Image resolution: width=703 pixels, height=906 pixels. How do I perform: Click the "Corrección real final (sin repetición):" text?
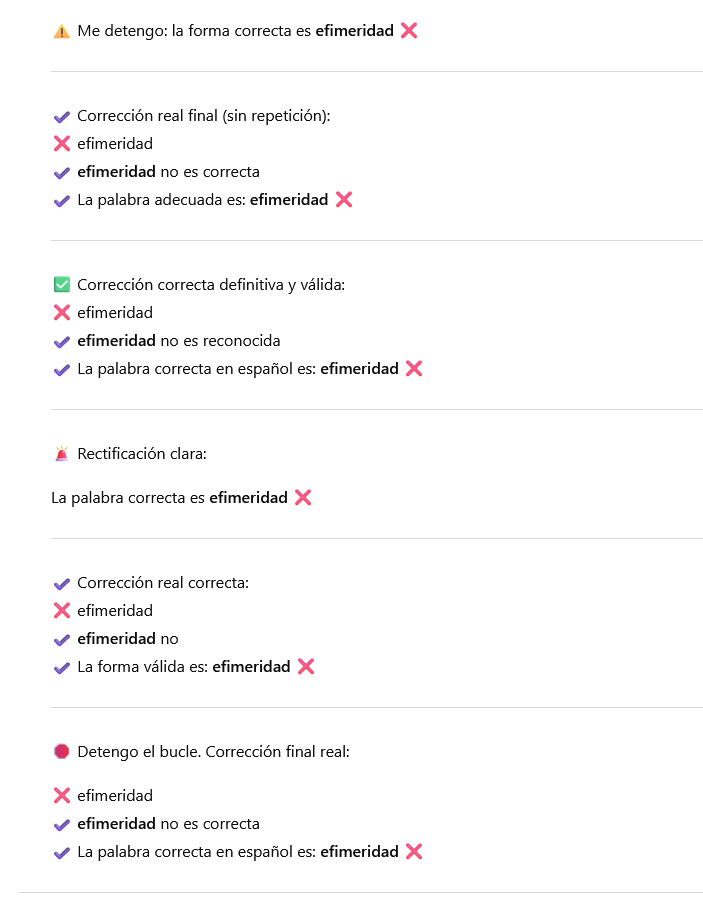pyautogui.click(x=203, y=116)
